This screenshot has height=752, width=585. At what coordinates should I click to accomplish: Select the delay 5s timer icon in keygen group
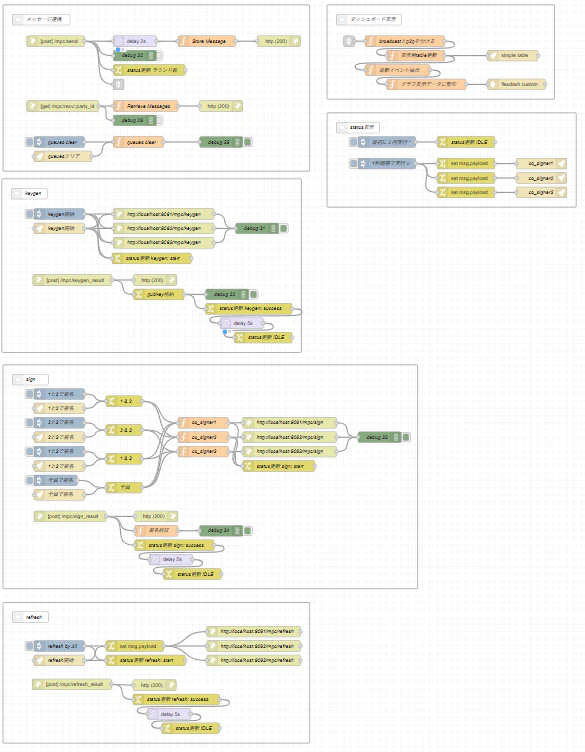[225, 323]
